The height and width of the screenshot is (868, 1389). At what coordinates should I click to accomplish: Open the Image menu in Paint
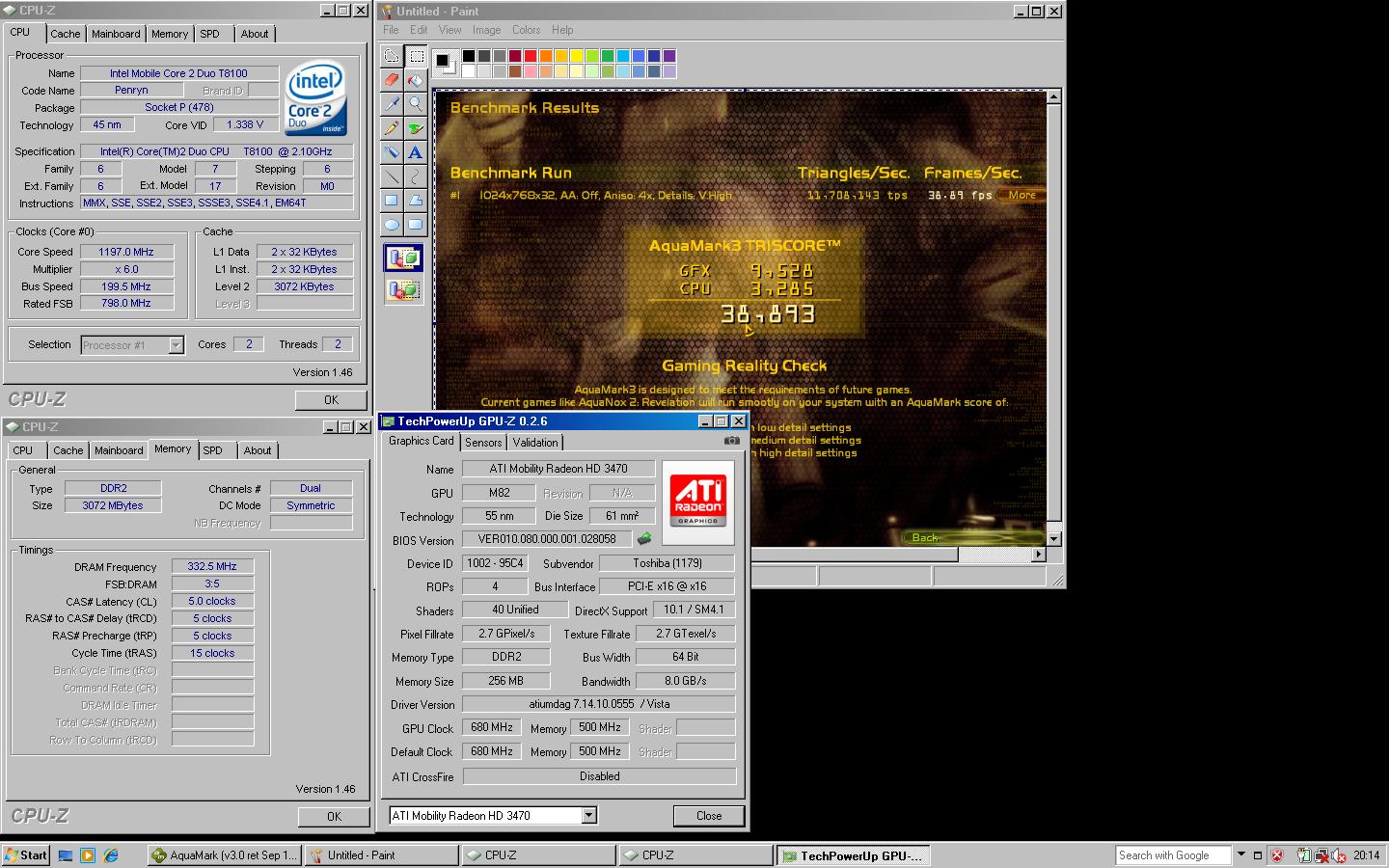(486, 30)
